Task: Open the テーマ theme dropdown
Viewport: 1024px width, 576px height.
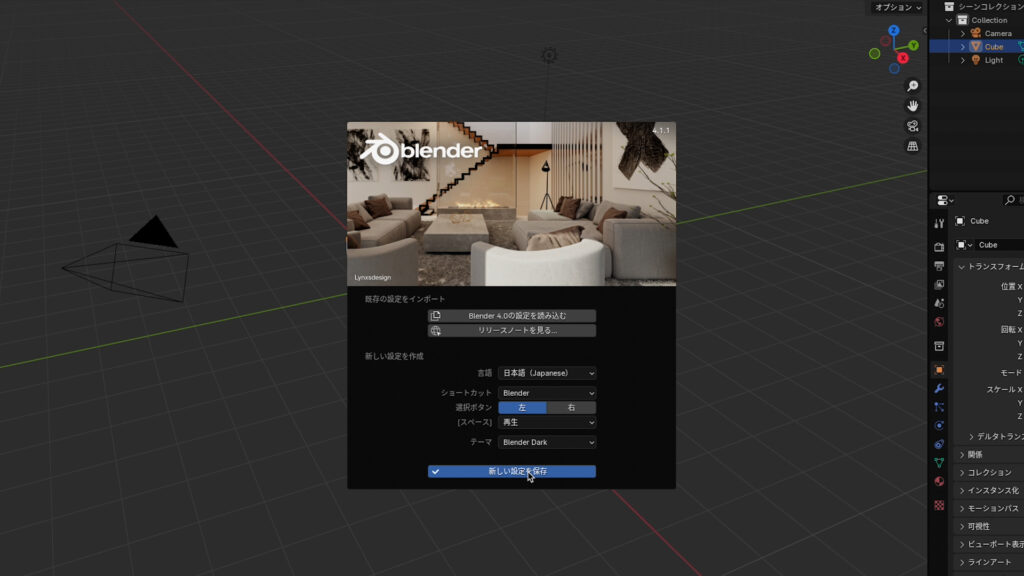Action: pyautogui.click(x=547, y=442)
